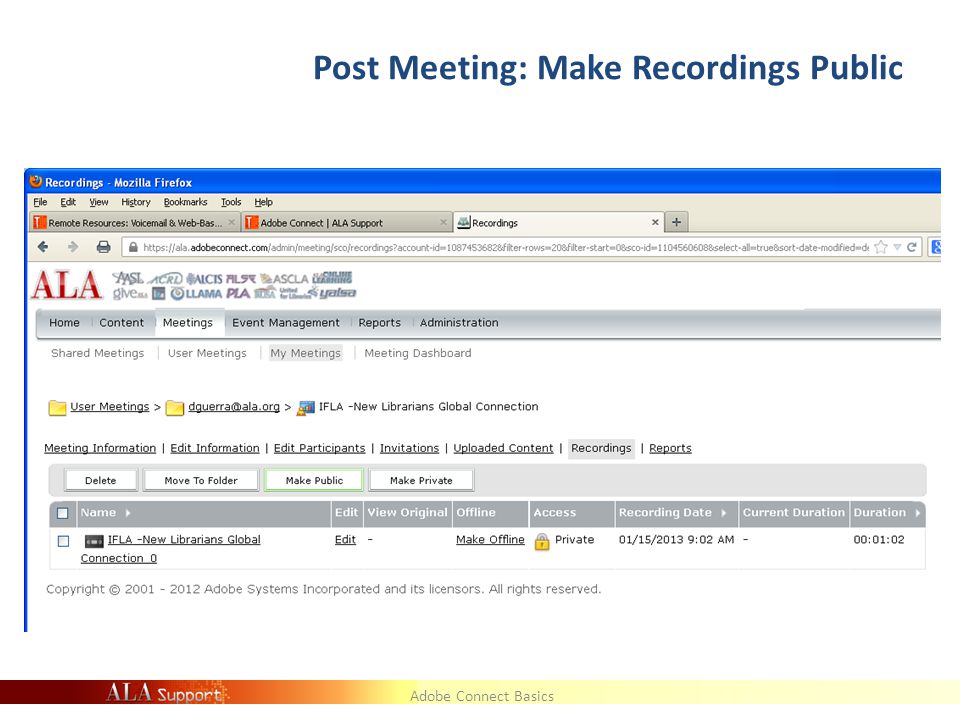Open the History menu
Screen dimensions: 960x720
(135, 202)
